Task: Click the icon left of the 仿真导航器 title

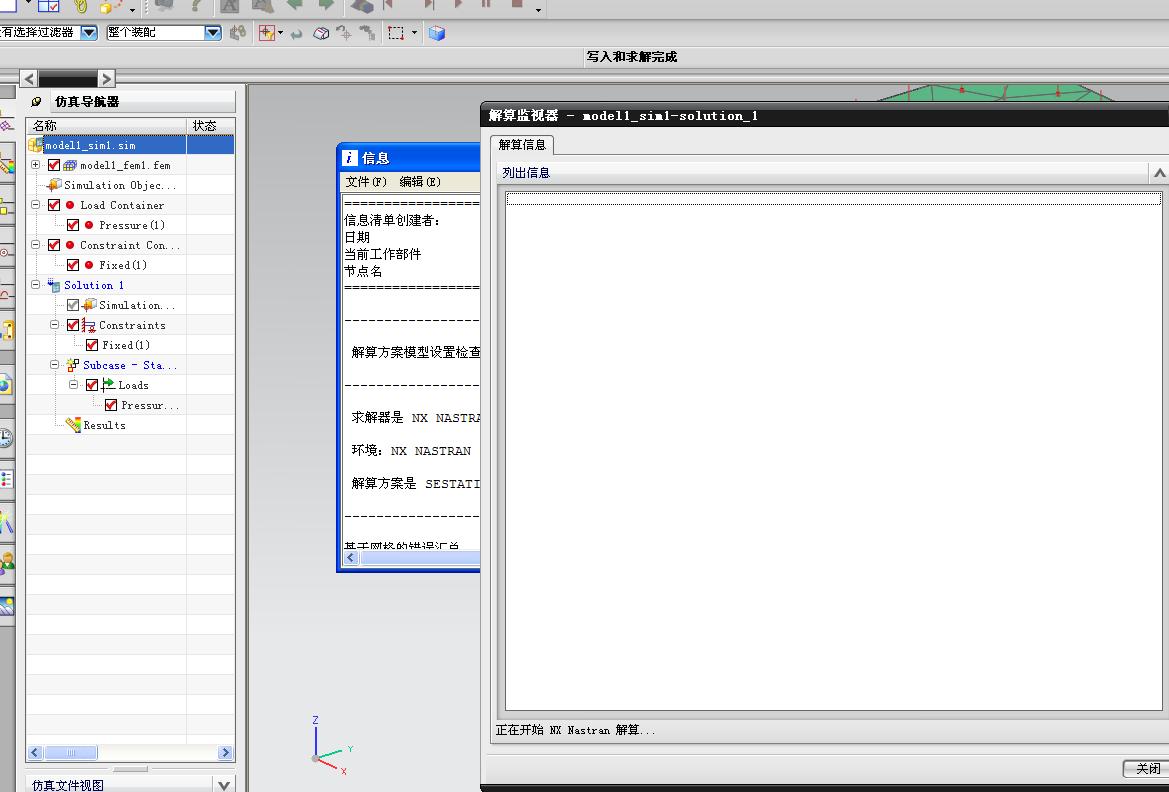Action: (x=36, y=101)
